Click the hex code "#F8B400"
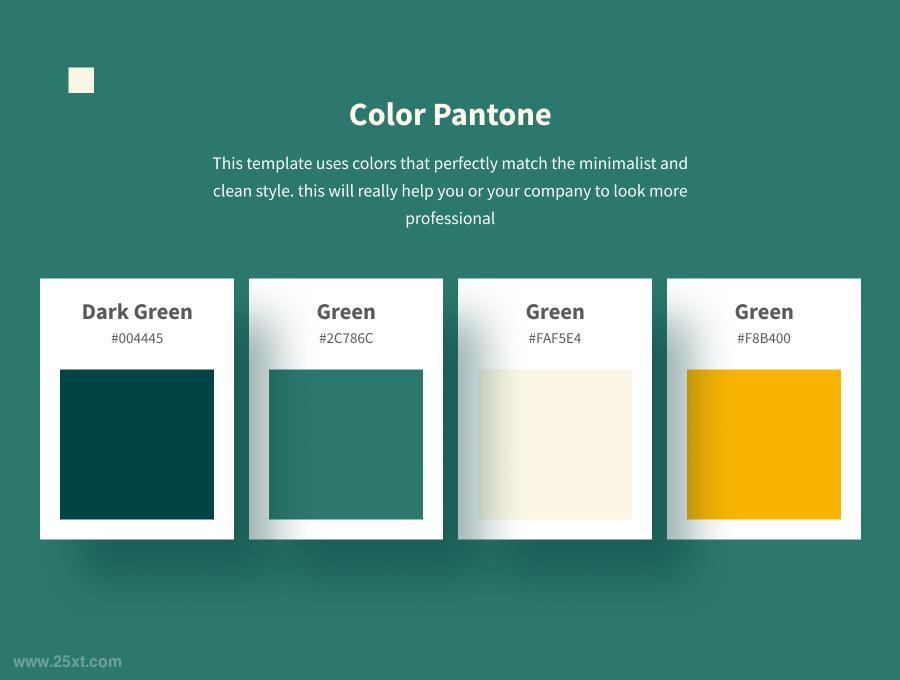The height and width of the screenshot is (680, 900). coord(764,339)
